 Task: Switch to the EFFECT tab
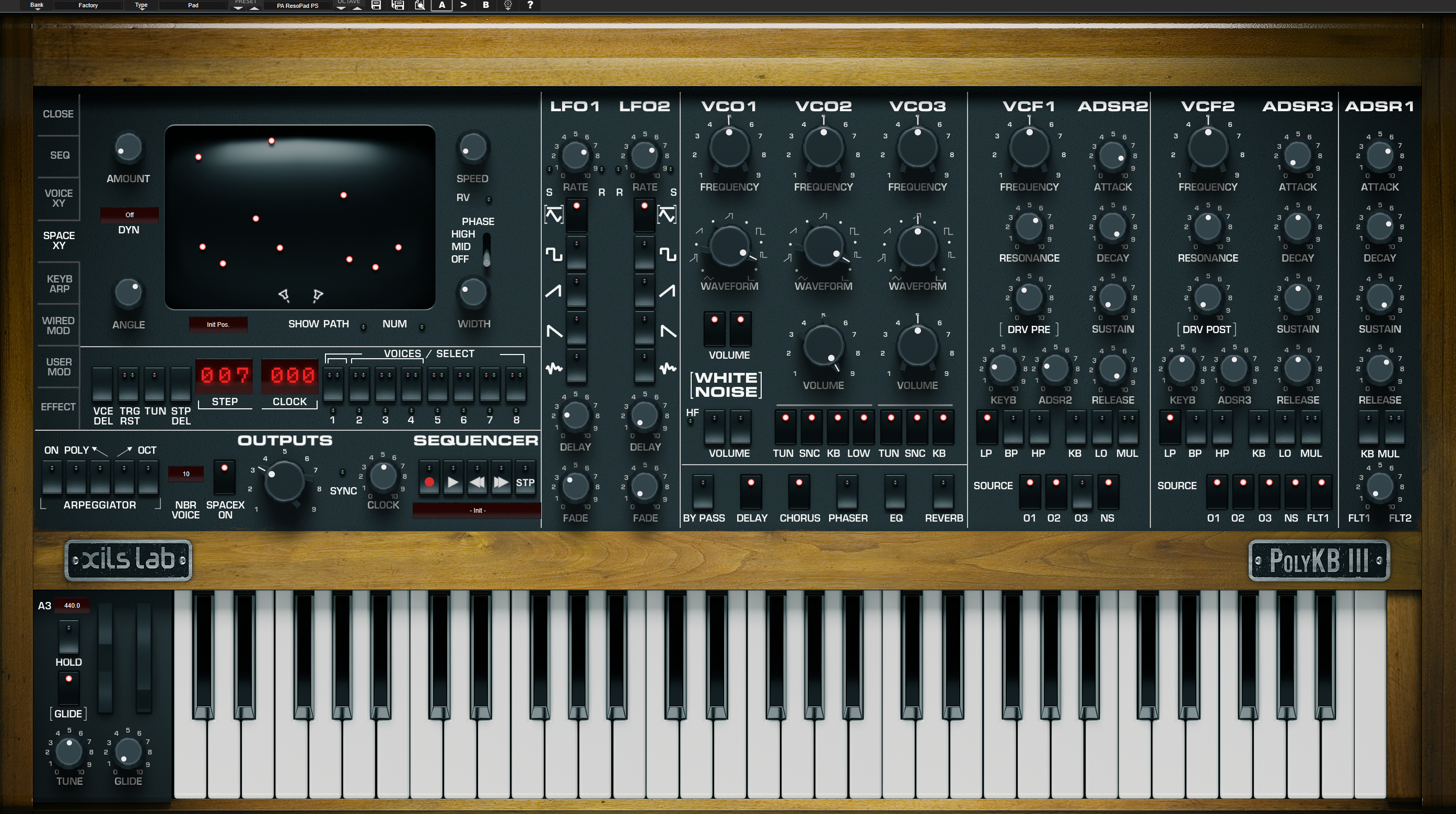pos(57,406)
